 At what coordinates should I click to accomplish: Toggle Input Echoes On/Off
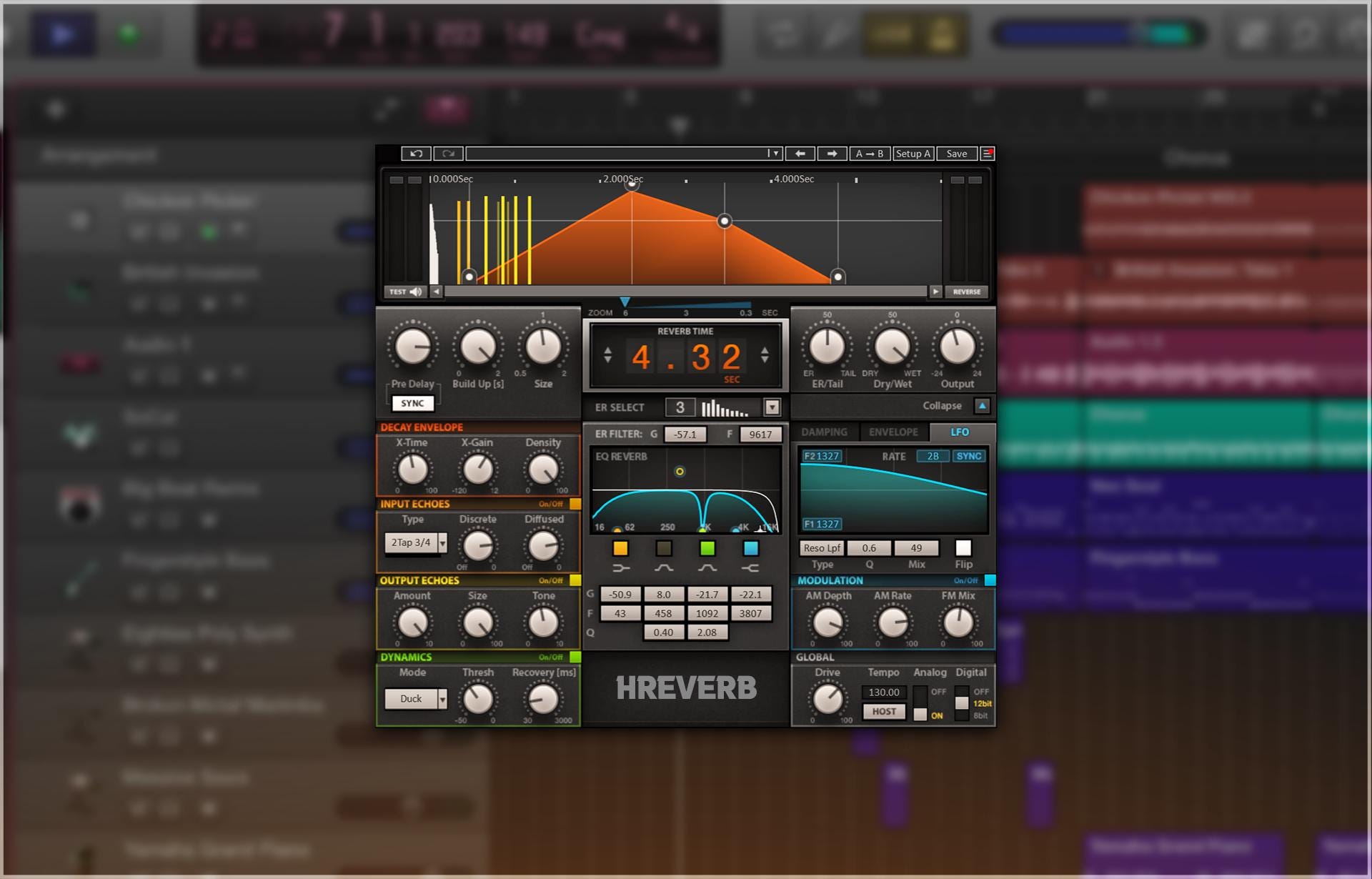pos(575,504)
